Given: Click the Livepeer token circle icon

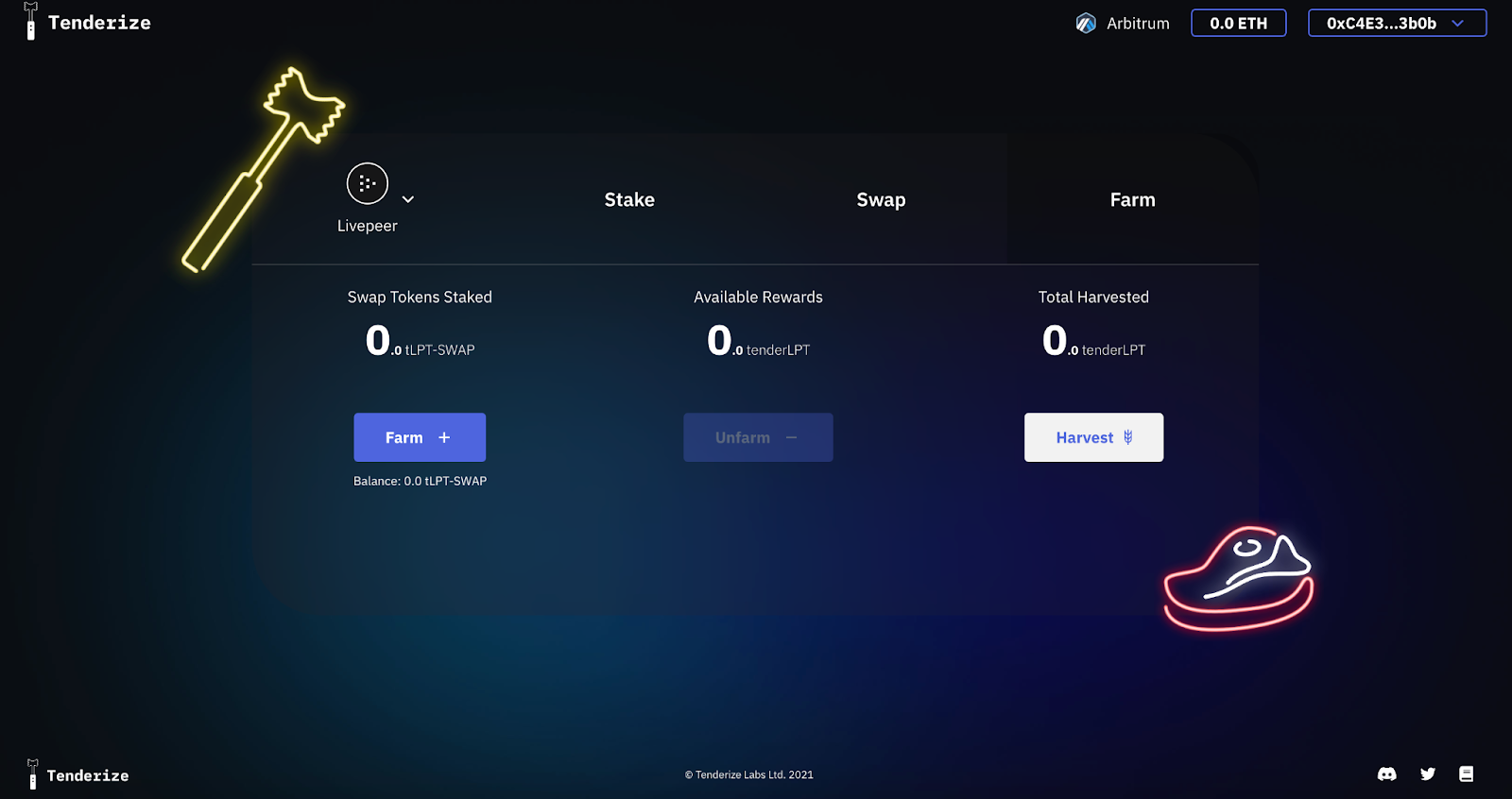Looking at the screenshot, I should click(x=368, y=183).
